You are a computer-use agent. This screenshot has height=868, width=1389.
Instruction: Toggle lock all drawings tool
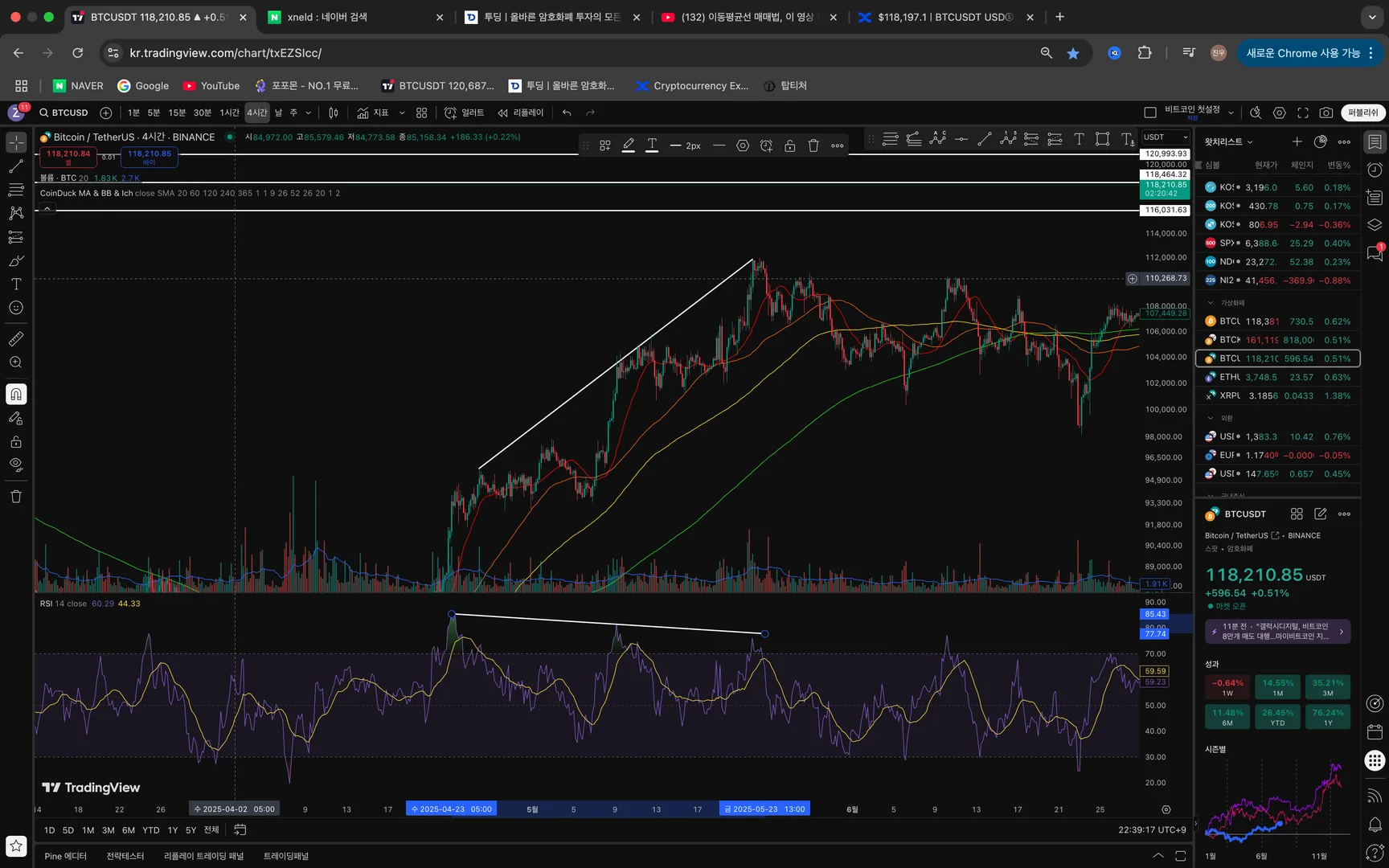pyautogui.click(x=15, y=442)
